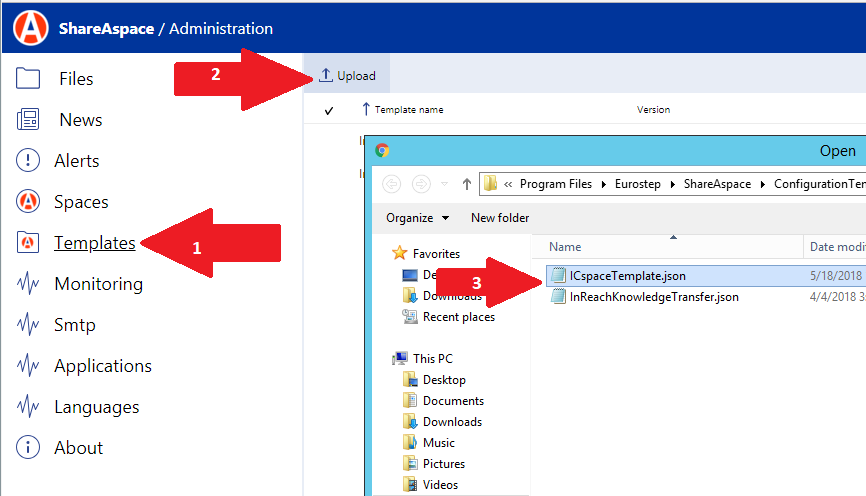
Task: Click the Monitoring pulse icon
Action: [28, 283]
